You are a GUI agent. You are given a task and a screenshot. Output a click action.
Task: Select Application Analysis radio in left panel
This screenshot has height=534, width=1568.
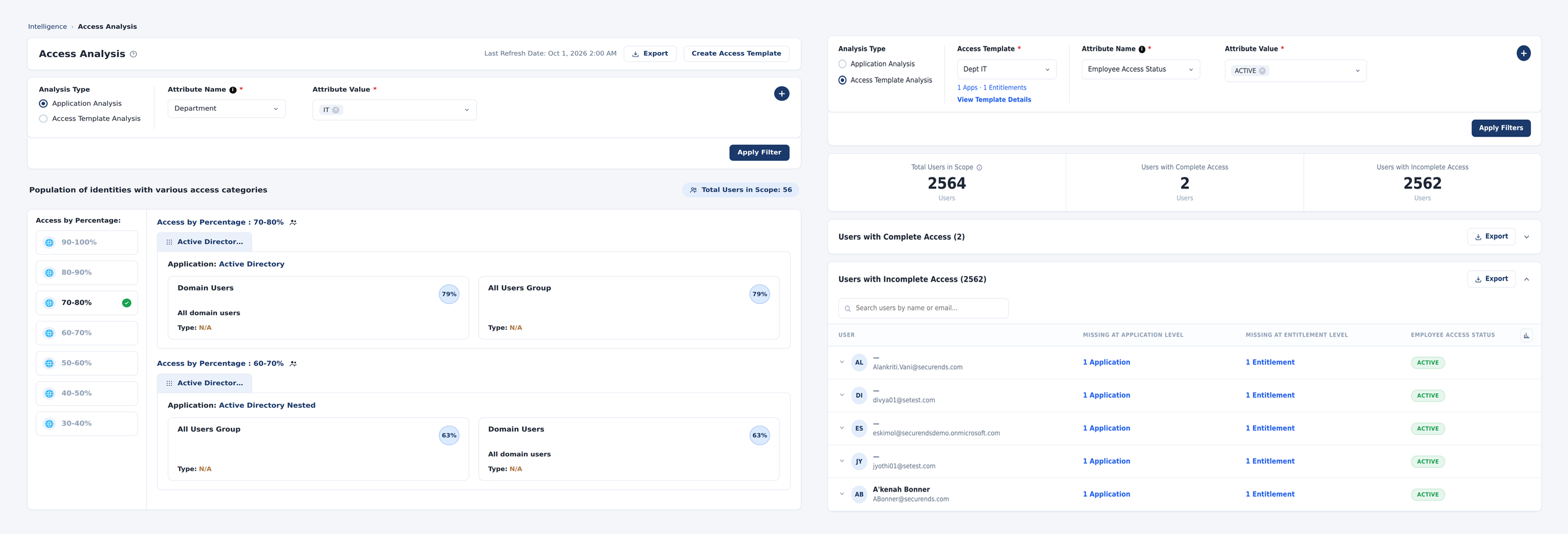click(x=43, y=103)
